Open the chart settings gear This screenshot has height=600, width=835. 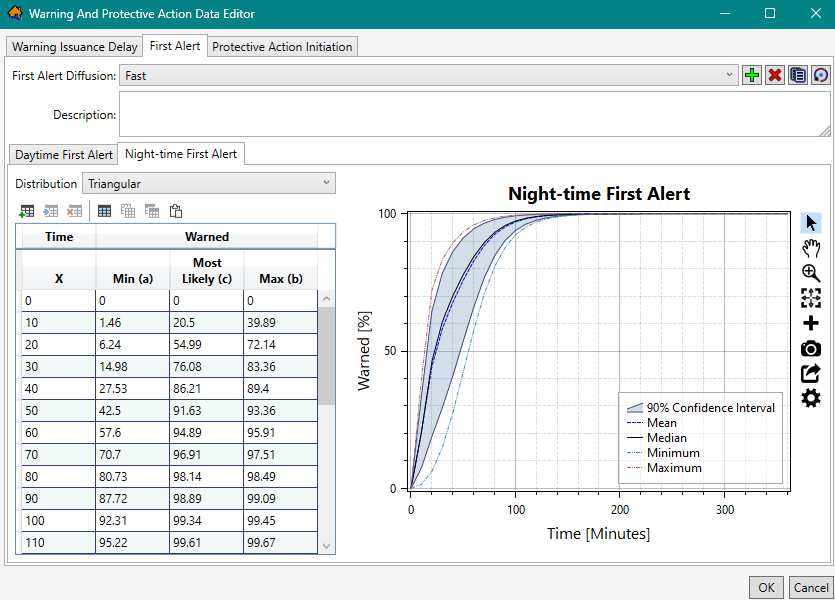pyautogui.click(x=811, y=398)
